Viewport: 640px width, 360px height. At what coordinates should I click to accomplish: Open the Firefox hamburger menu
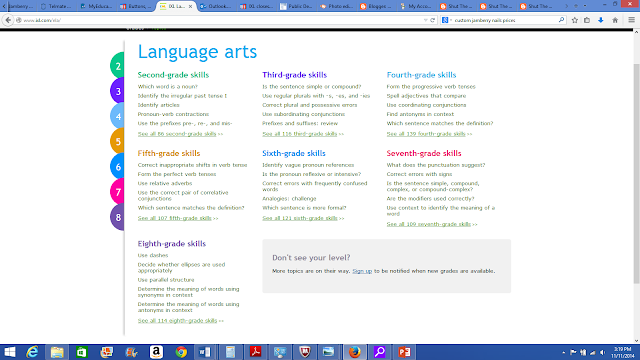coord(631,20)
